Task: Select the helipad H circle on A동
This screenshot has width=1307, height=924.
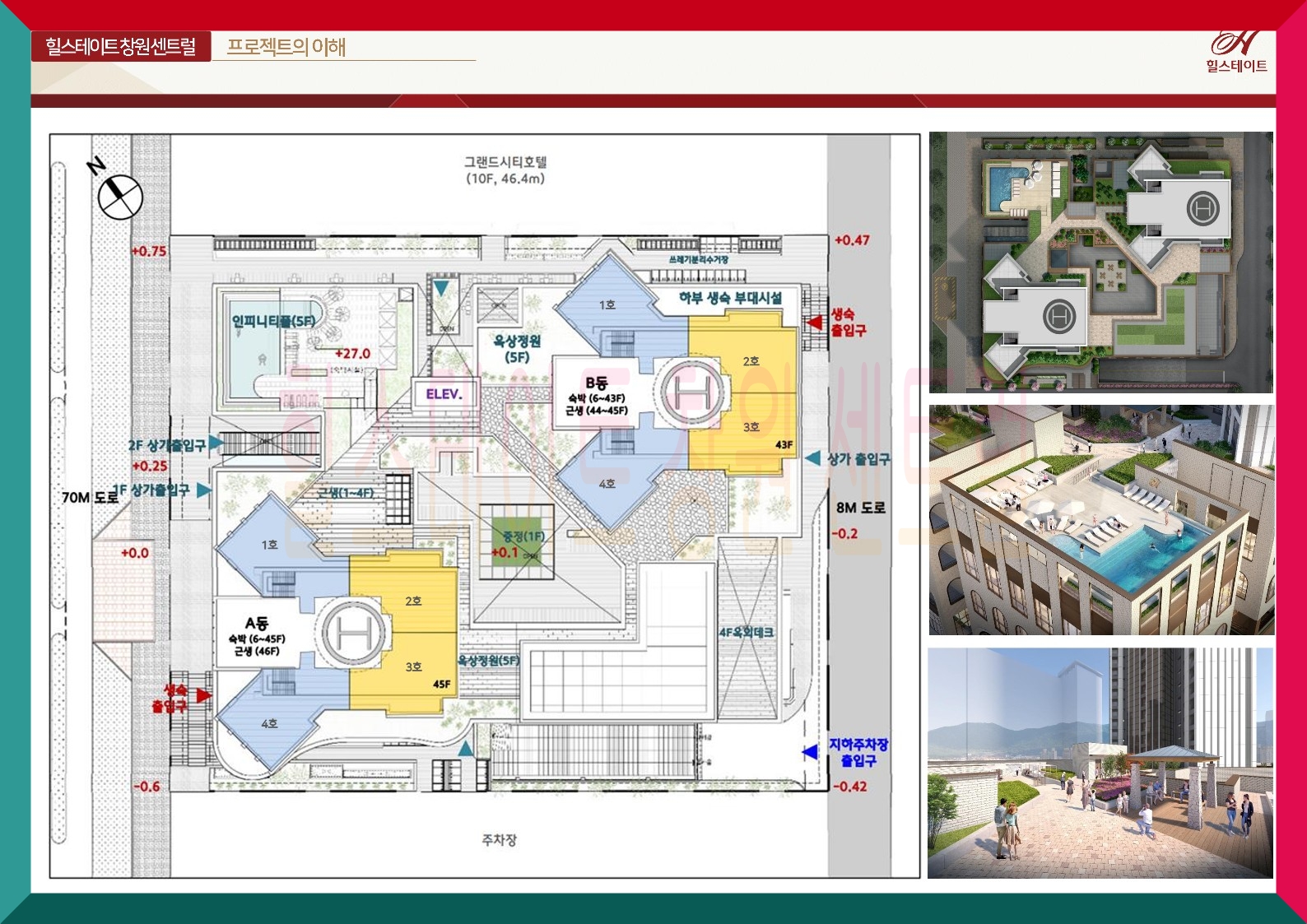Action: coord(354,631)
